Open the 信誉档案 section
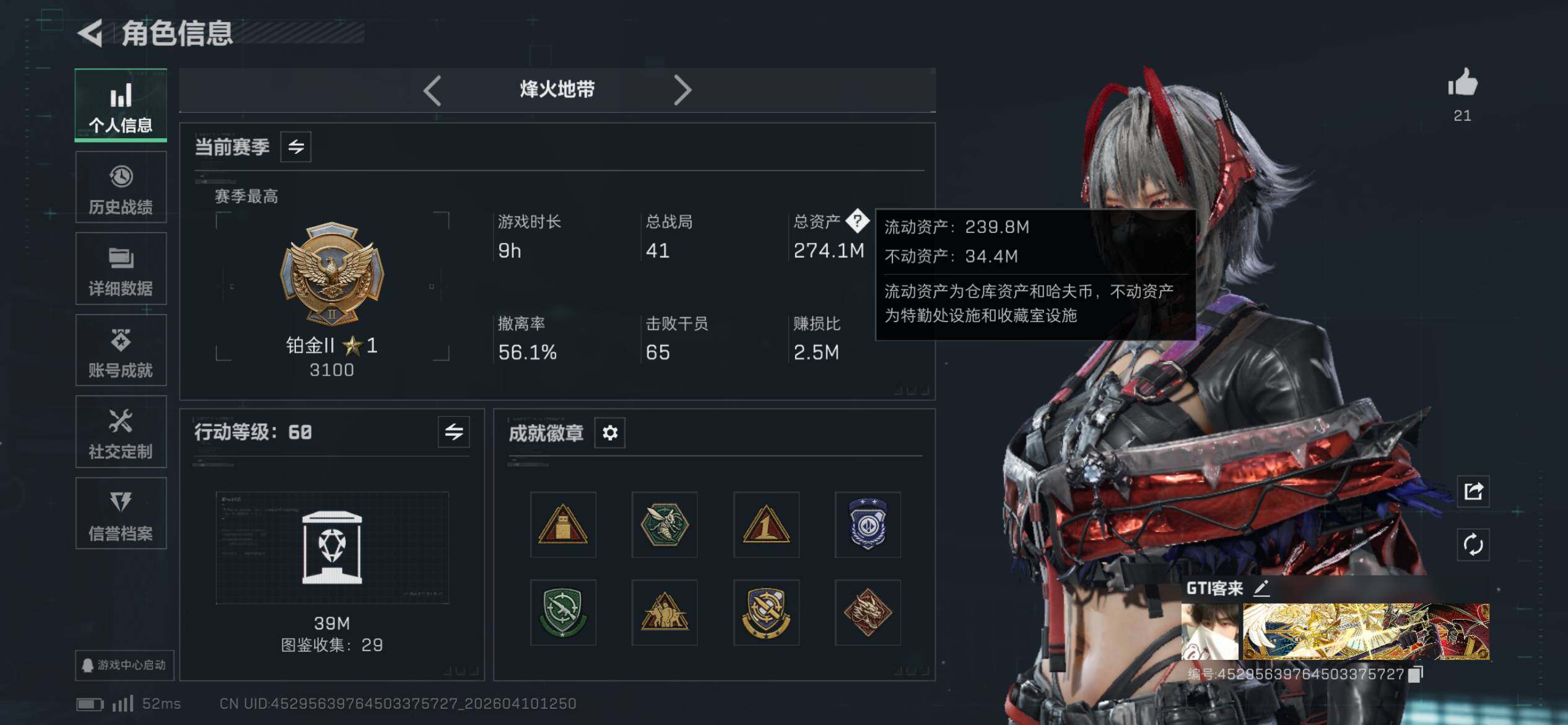This screenshot has height=725, width=1568. pos(121,514)
